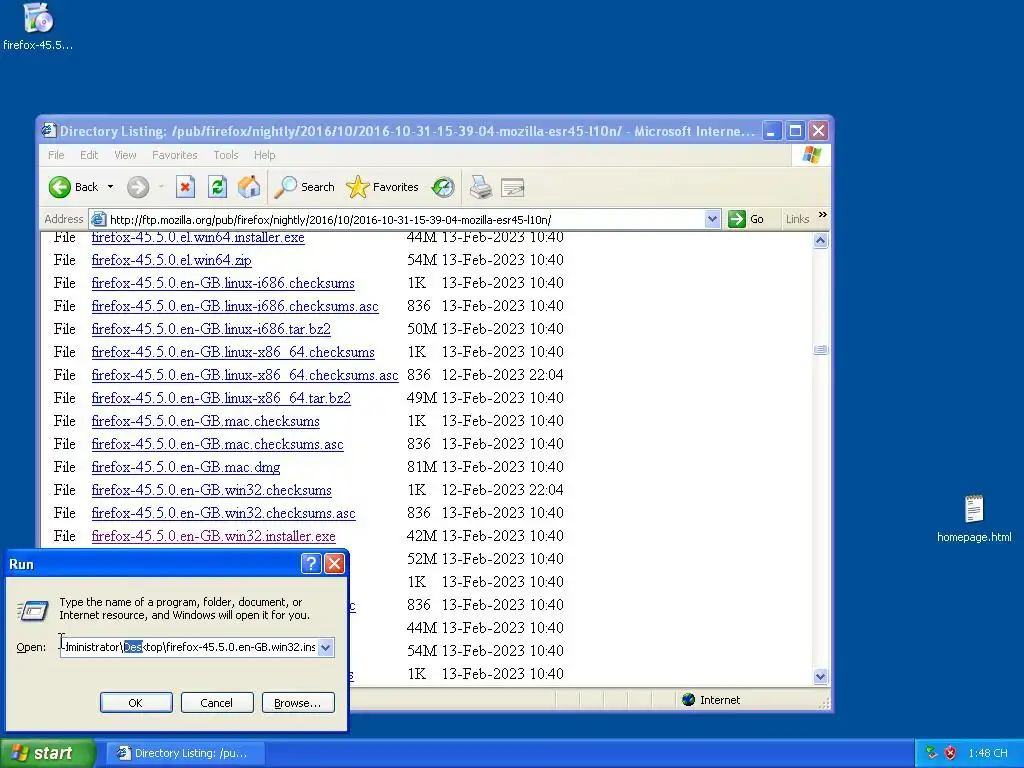
Task: Open the en-GB.linux-x86_64.checksums link
Action: click(x=233, y=352)
